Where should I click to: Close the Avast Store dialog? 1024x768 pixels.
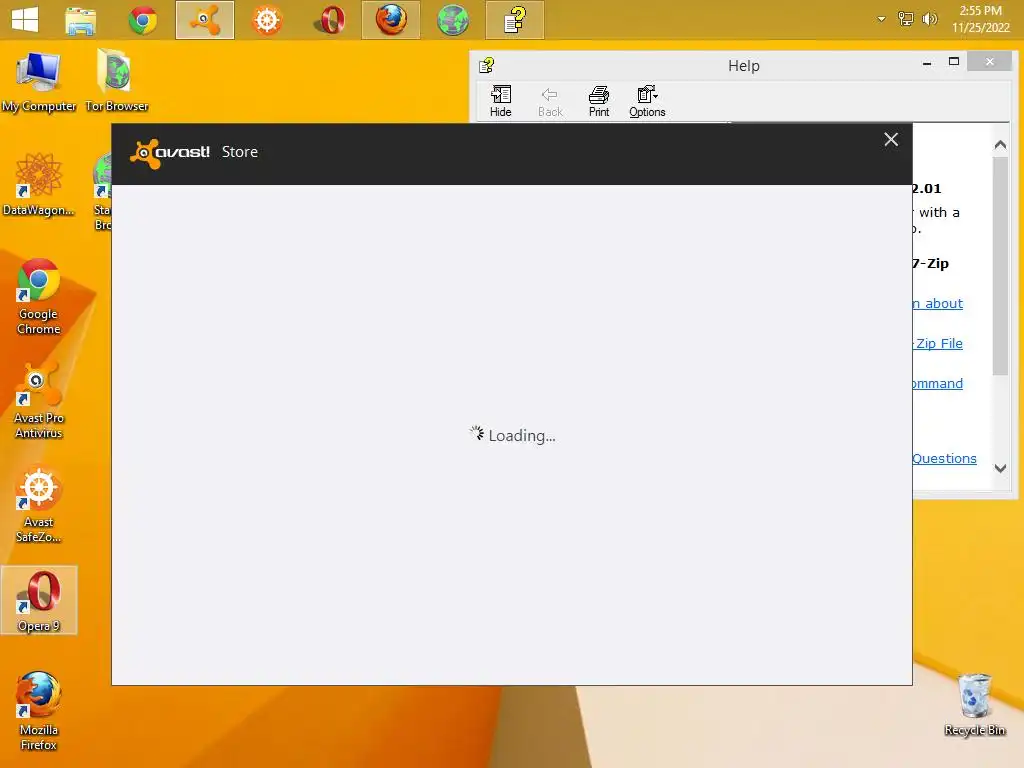[x=891, y=139]
